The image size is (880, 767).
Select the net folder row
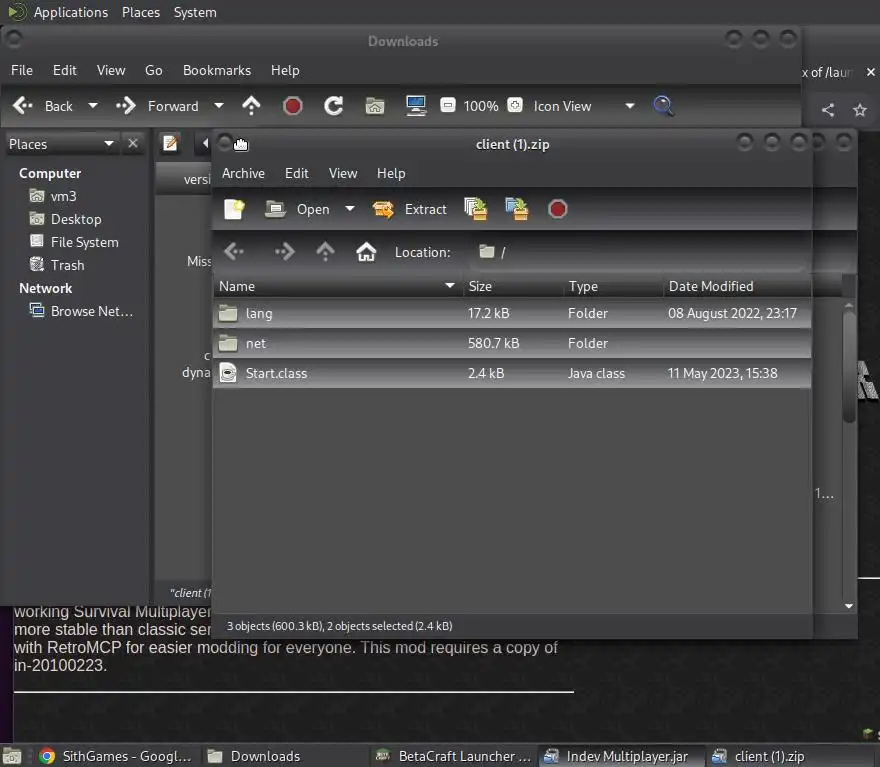coord(512,343)
